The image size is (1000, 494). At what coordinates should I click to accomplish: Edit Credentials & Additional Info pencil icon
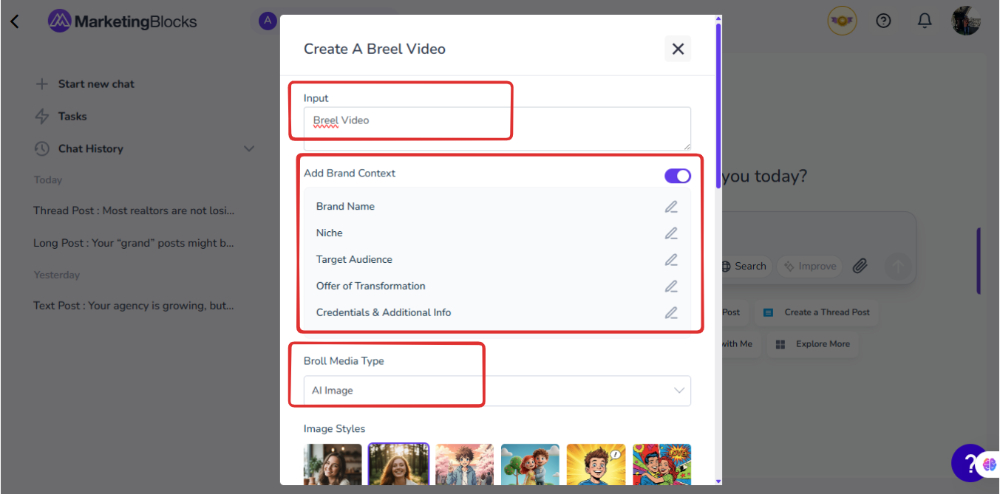click(671, 313)
